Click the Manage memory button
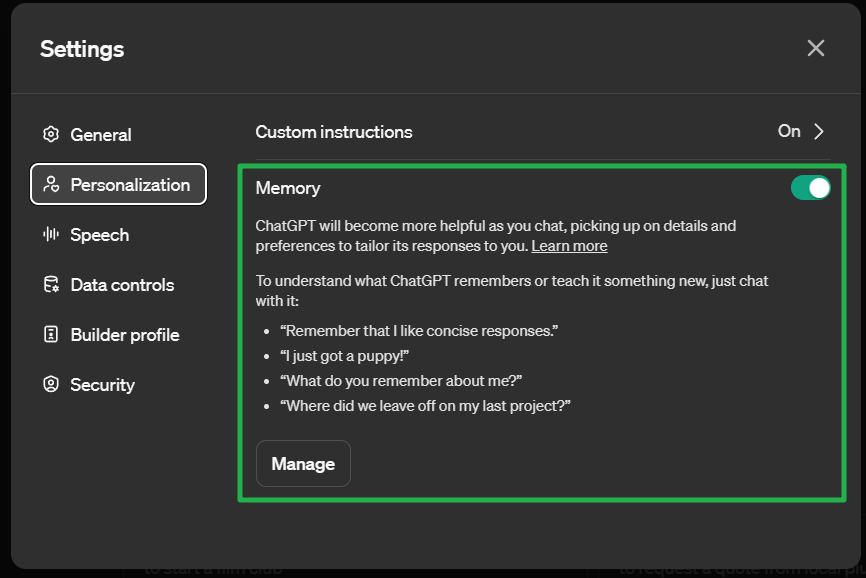Viewport: 866px width, 578px height. click(303, 464)
